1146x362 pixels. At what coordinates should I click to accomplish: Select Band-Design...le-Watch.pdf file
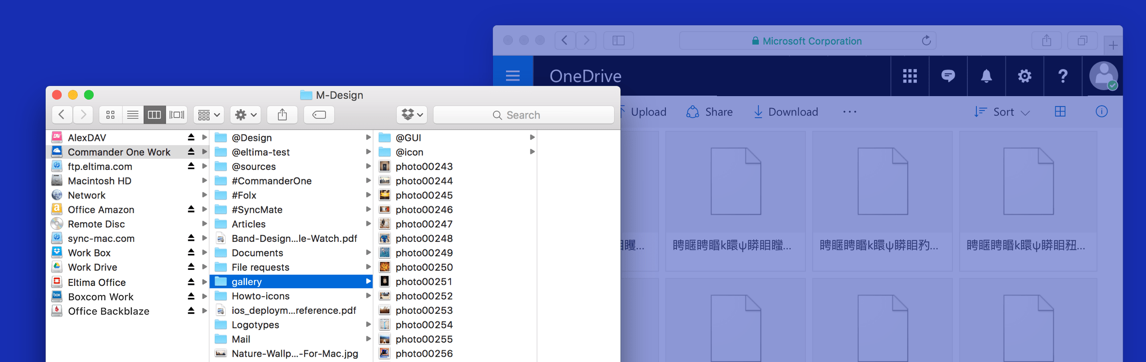tap(294, 238)
